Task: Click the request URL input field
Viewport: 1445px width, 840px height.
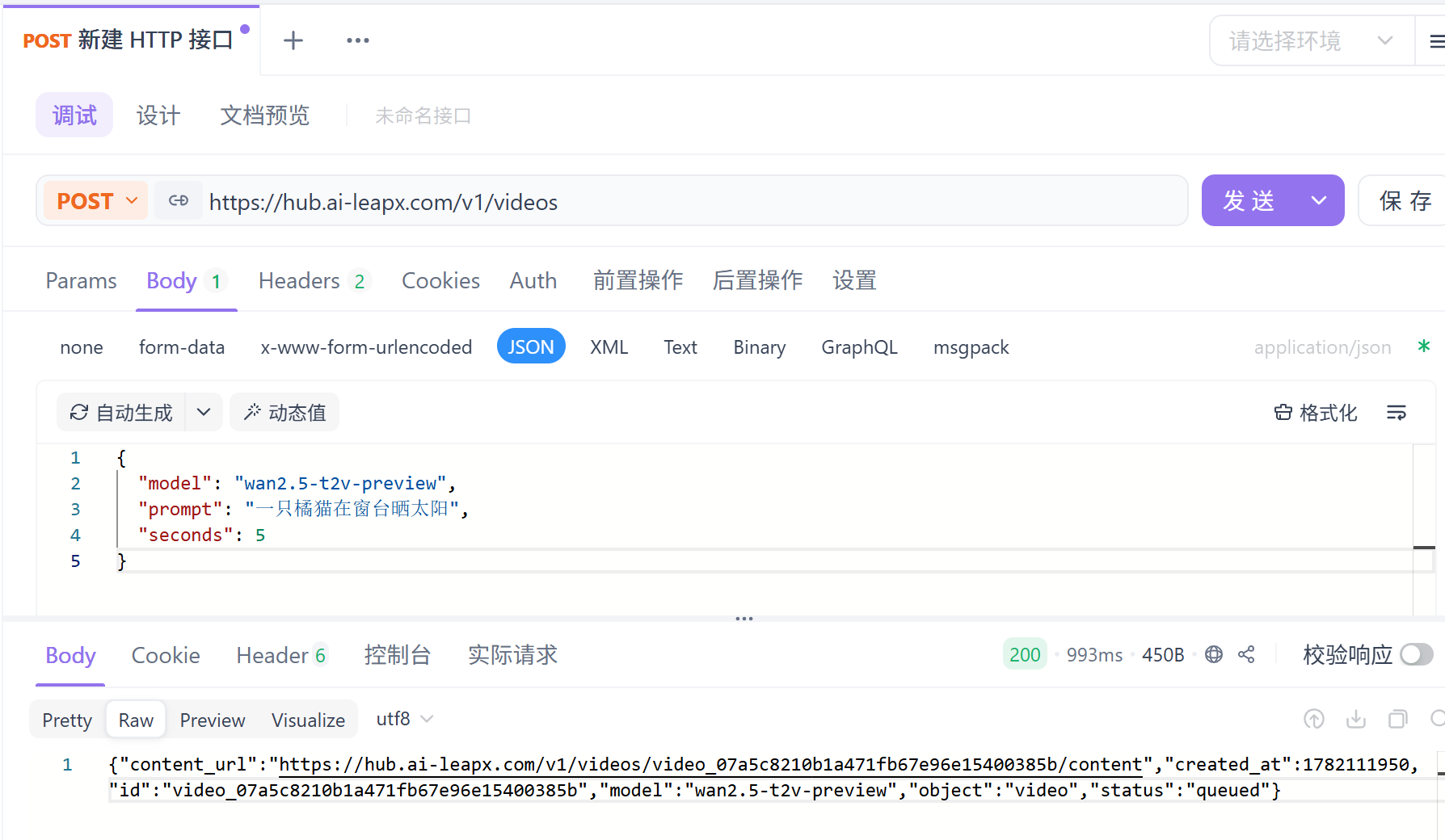Action: [695, 201]
